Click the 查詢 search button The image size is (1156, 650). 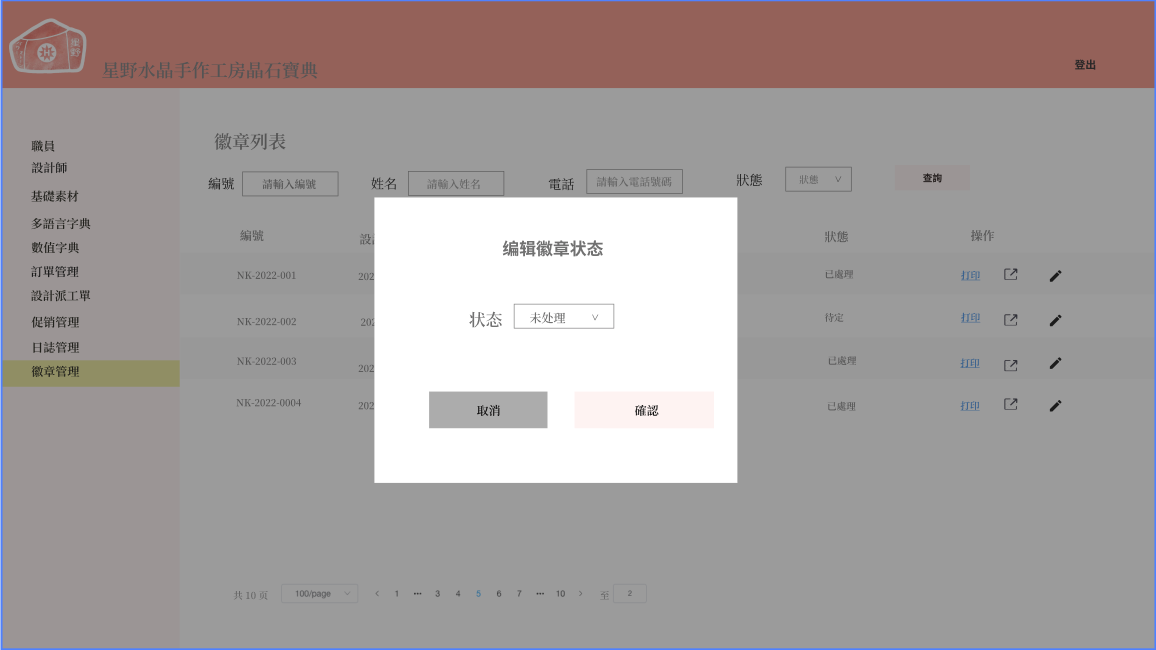[932, 178]
